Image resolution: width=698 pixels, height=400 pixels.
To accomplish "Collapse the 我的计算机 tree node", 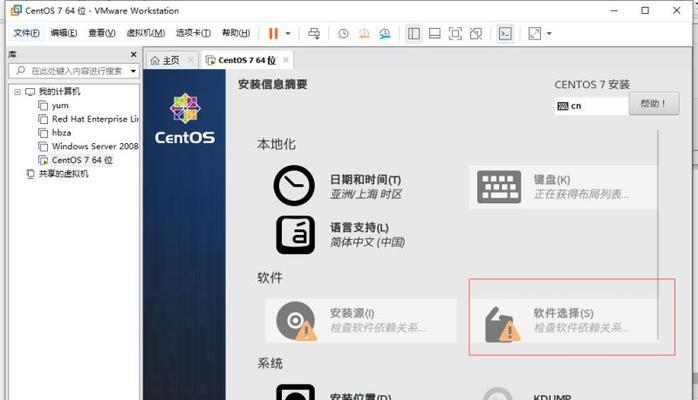I will pyautogui.click(x=17, y=92).
